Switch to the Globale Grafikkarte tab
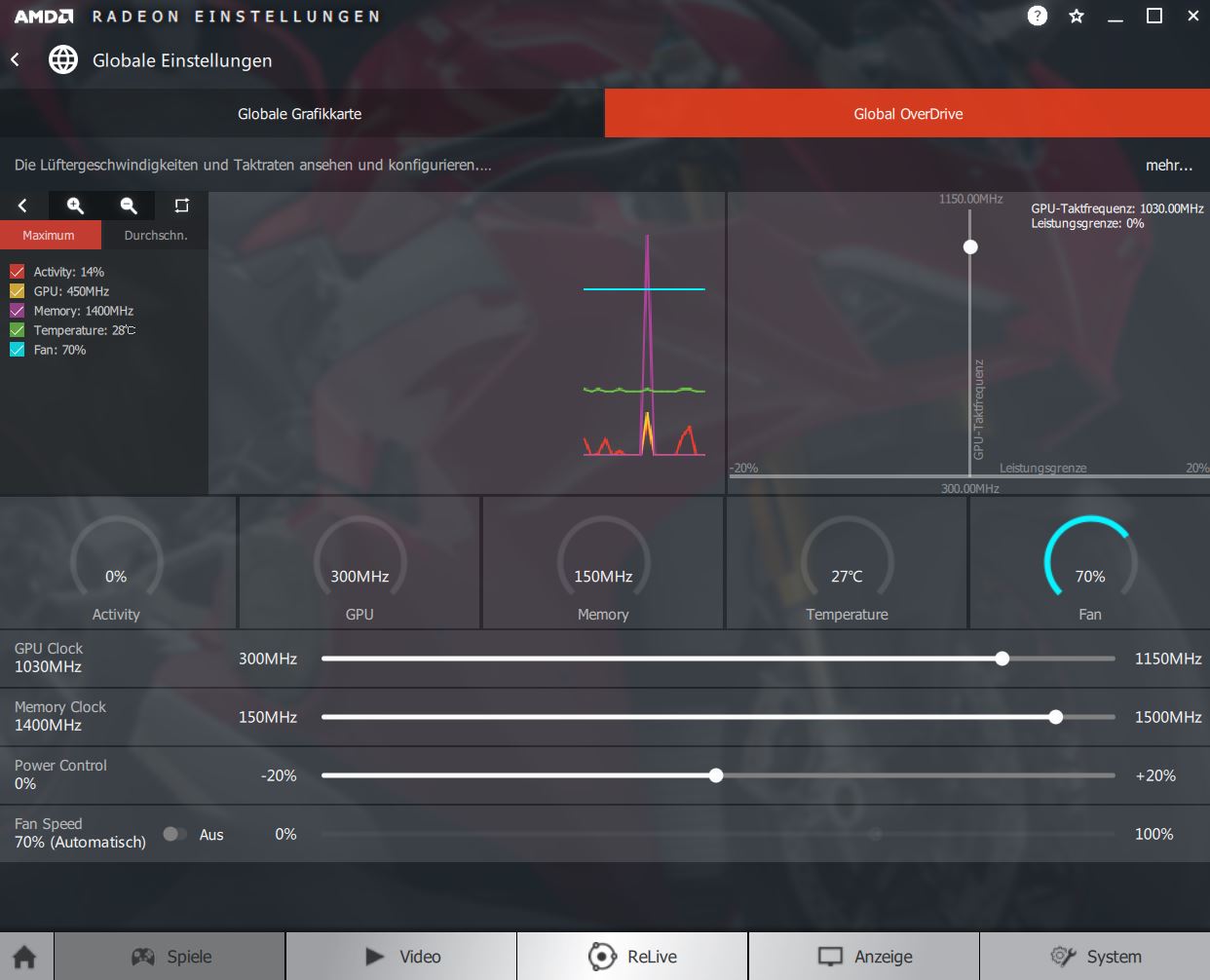1210x980 pixels. pos(302,114)
